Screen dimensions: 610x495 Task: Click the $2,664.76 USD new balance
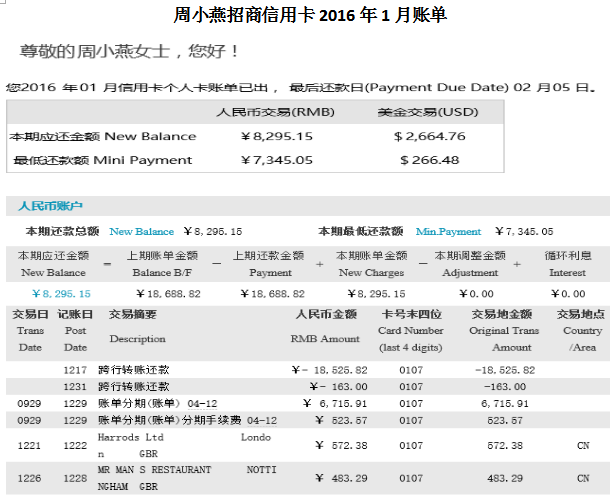point(429,136)
